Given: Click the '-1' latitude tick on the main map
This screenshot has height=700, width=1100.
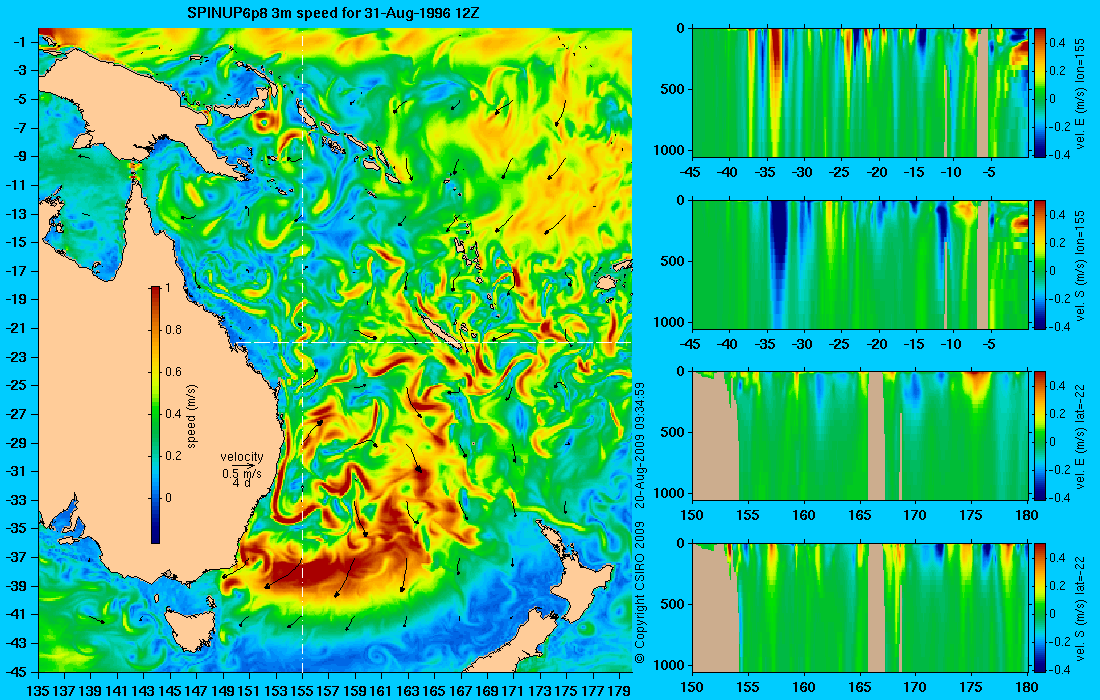Looking at the screenshot, I should tap(21, 42).
